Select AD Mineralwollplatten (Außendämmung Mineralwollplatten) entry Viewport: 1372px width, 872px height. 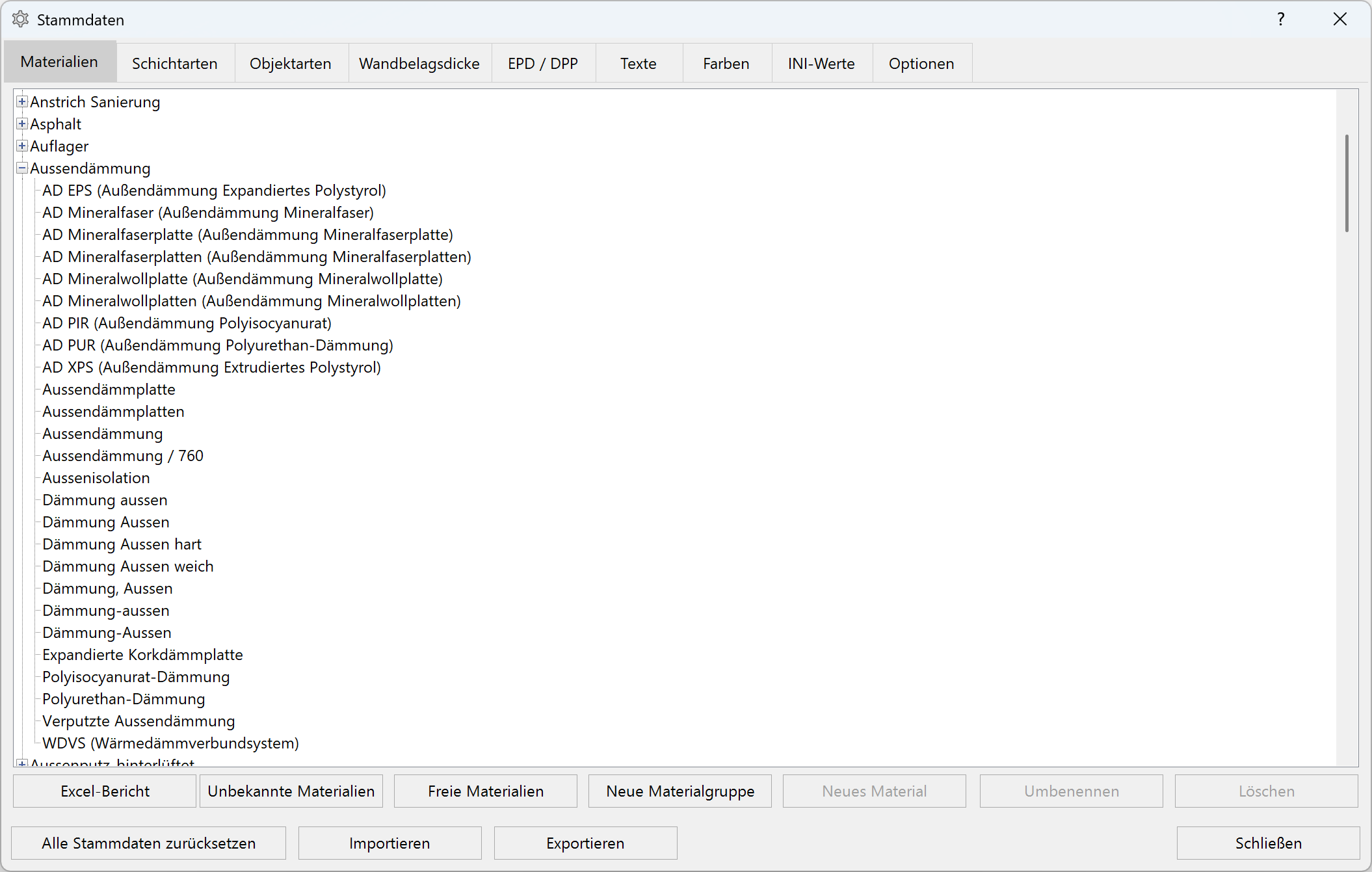[252, 301]
